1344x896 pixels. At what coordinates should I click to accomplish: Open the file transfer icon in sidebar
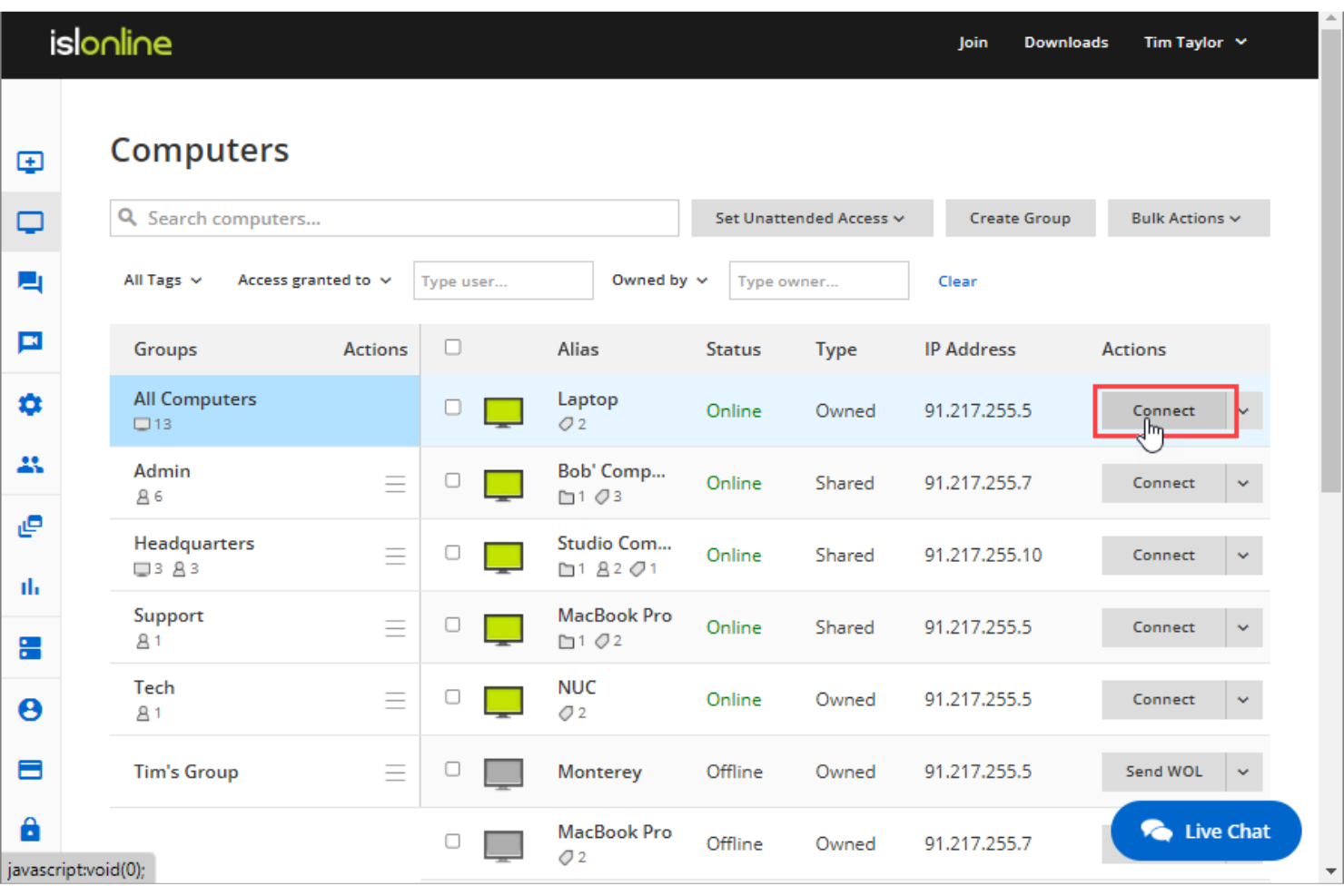click(x=30, y=526)
